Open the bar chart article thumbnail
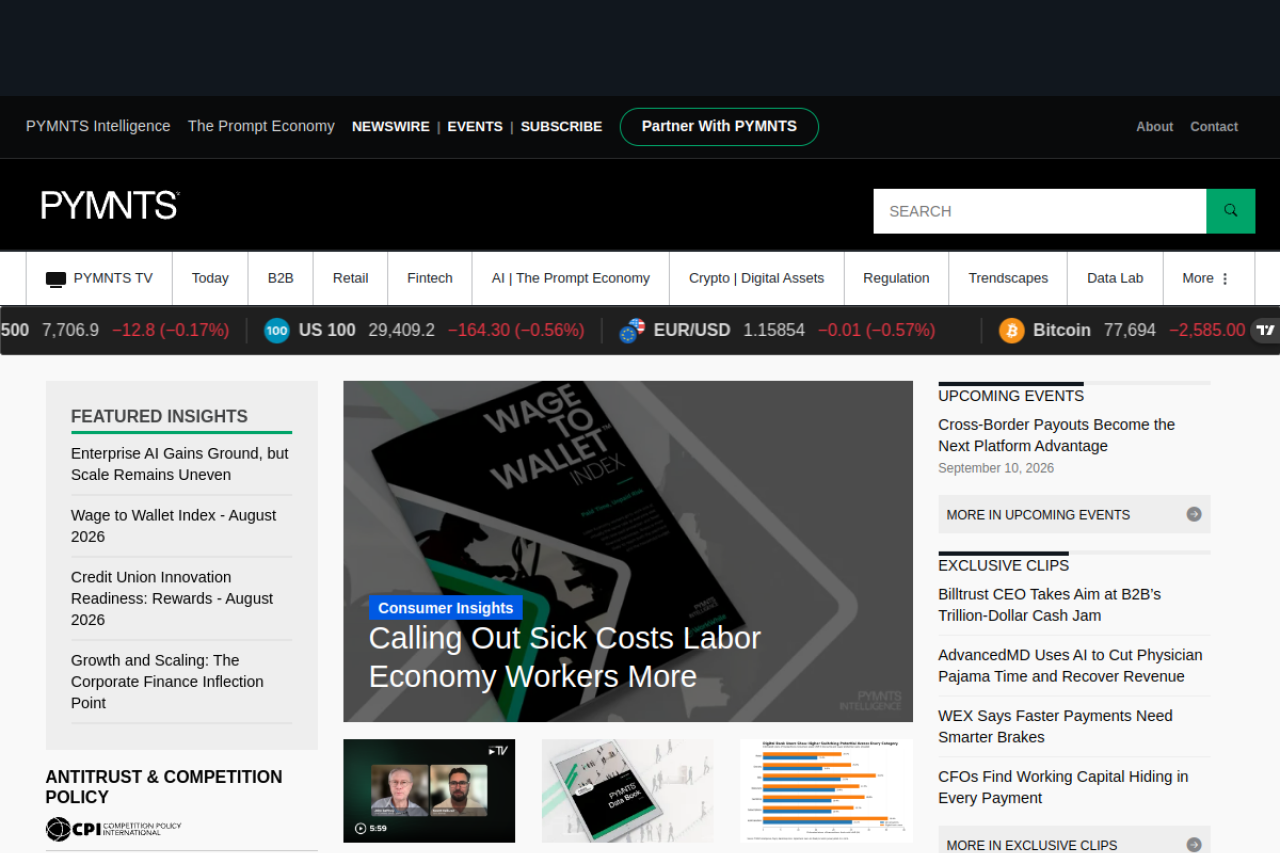This screenshot has height=853, width=1280. tap(826, 791)
